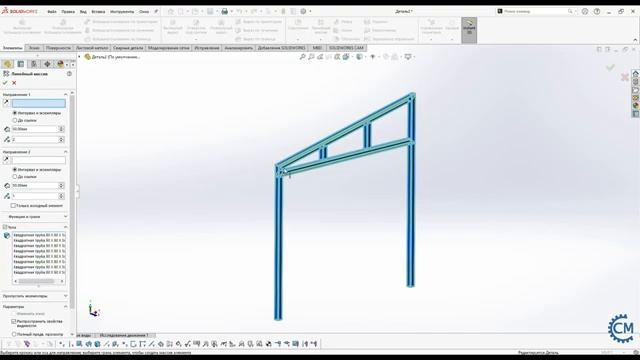Viewport: 640px width, 360px height.
Task: Open the display style cube icon
Action: (x=359, y=57)
